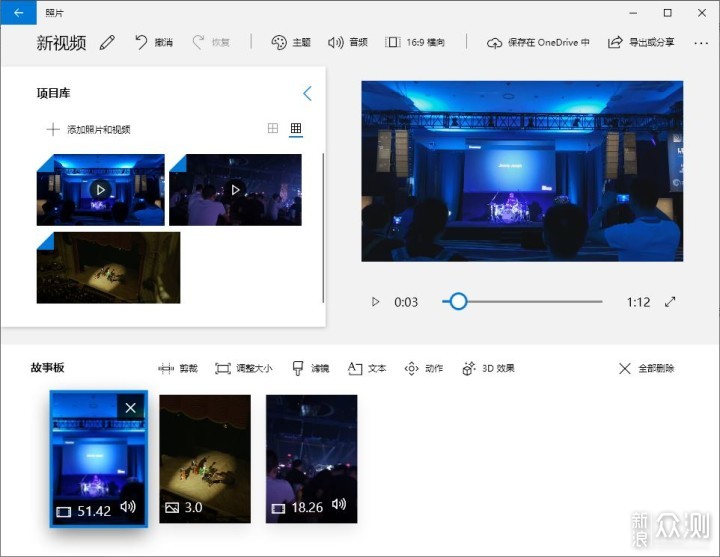Open the three-dot more options menu

[700, 43]
